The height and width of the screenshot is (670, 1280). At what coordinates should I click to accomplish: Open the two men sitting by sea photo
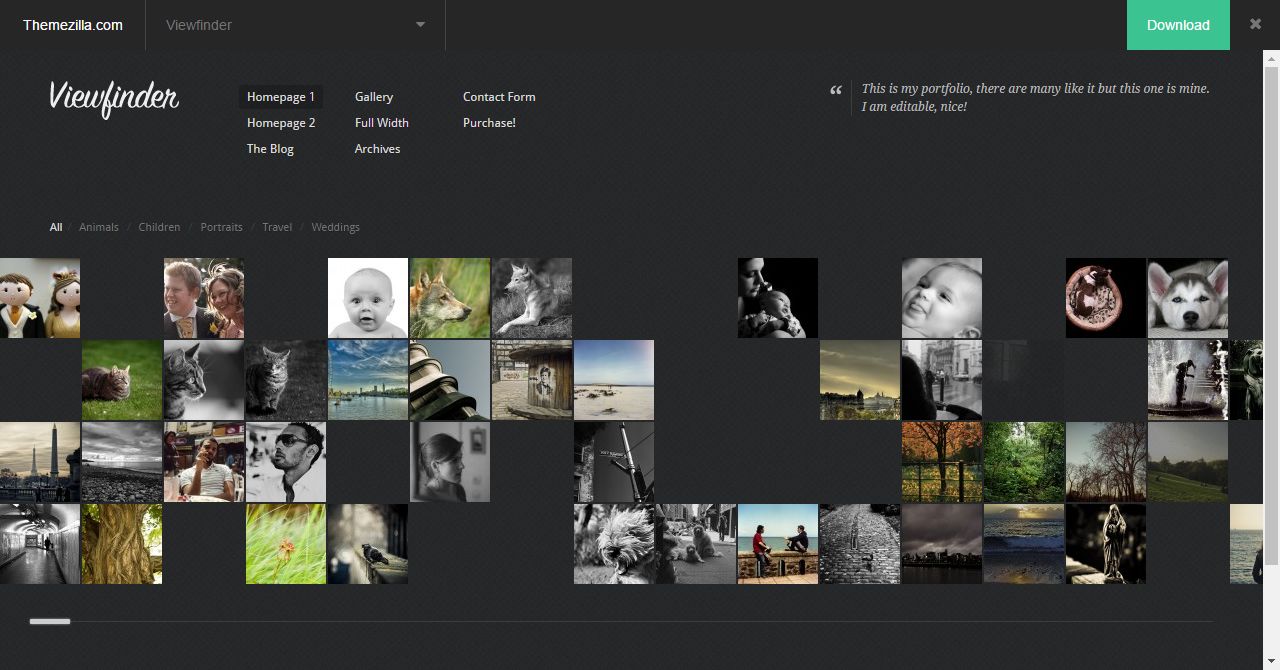coord(777,544)
